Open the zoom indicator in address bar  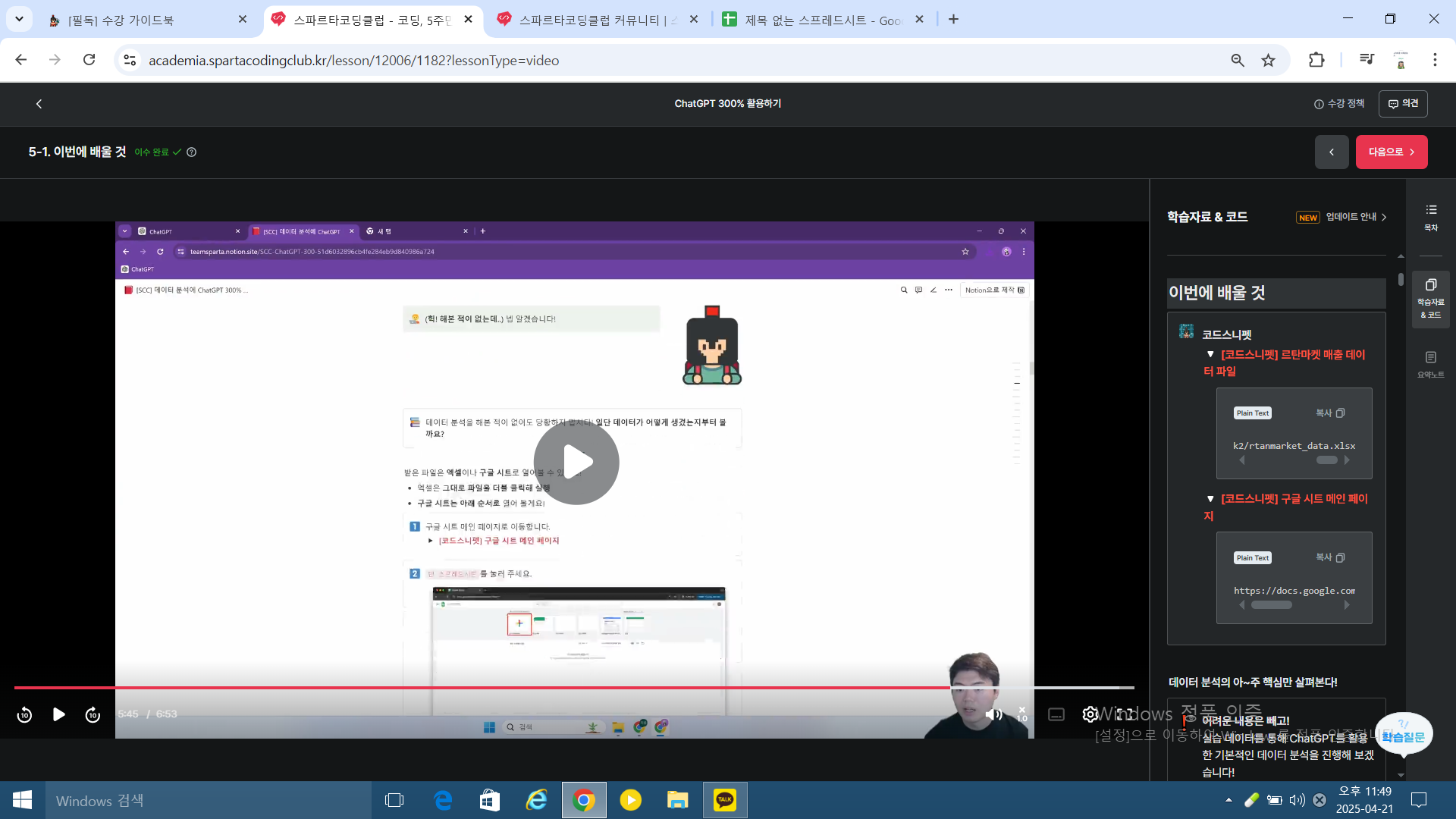pyautogui.click(x=1238, y=60)
